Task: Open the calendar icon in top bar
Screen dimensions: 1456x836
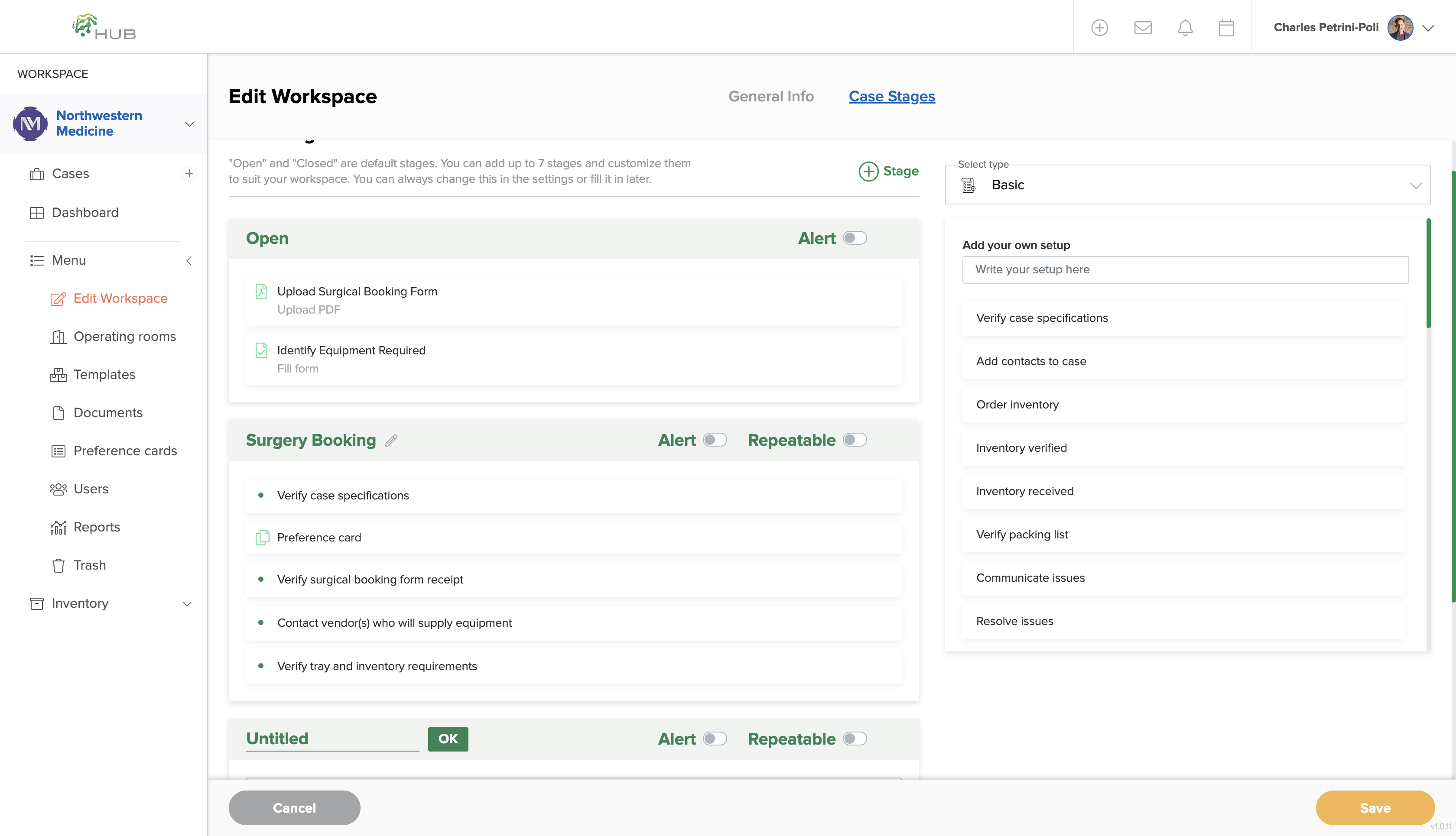Action: (x=1226, y=28)
